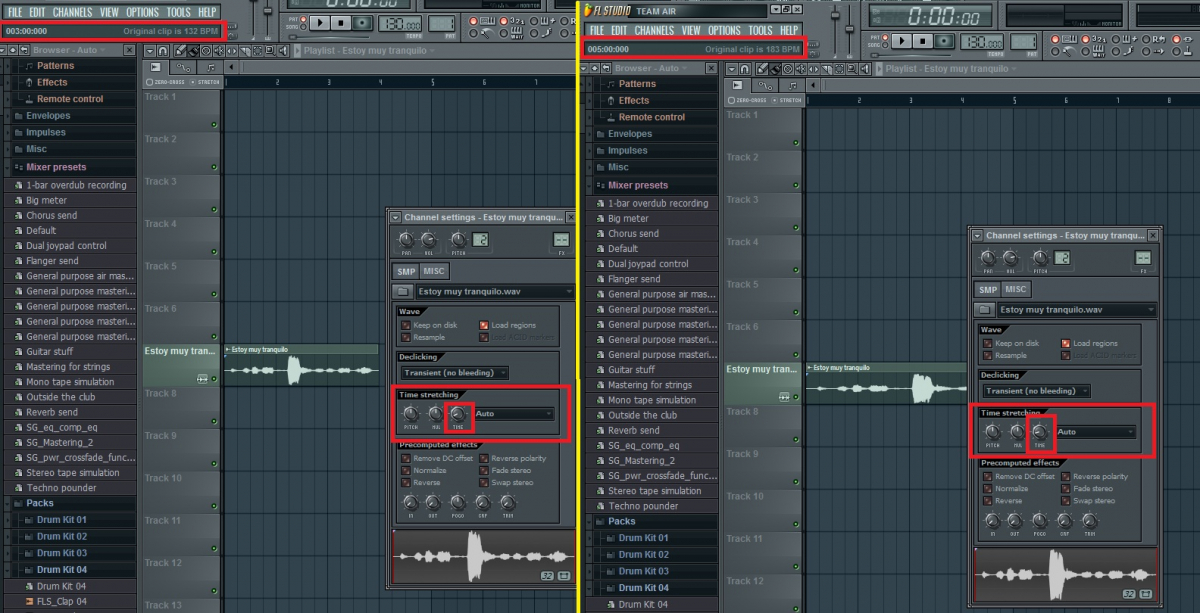Toggle Reverse polarity in right Channel settings
This screenshot has width=1200, height=613.
pos(1066,477)
